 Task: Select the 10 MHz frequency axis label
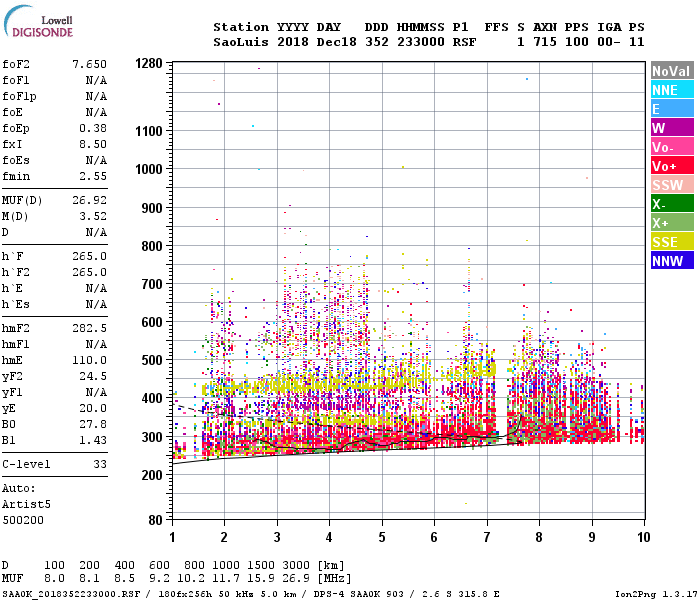coord(643,537)
